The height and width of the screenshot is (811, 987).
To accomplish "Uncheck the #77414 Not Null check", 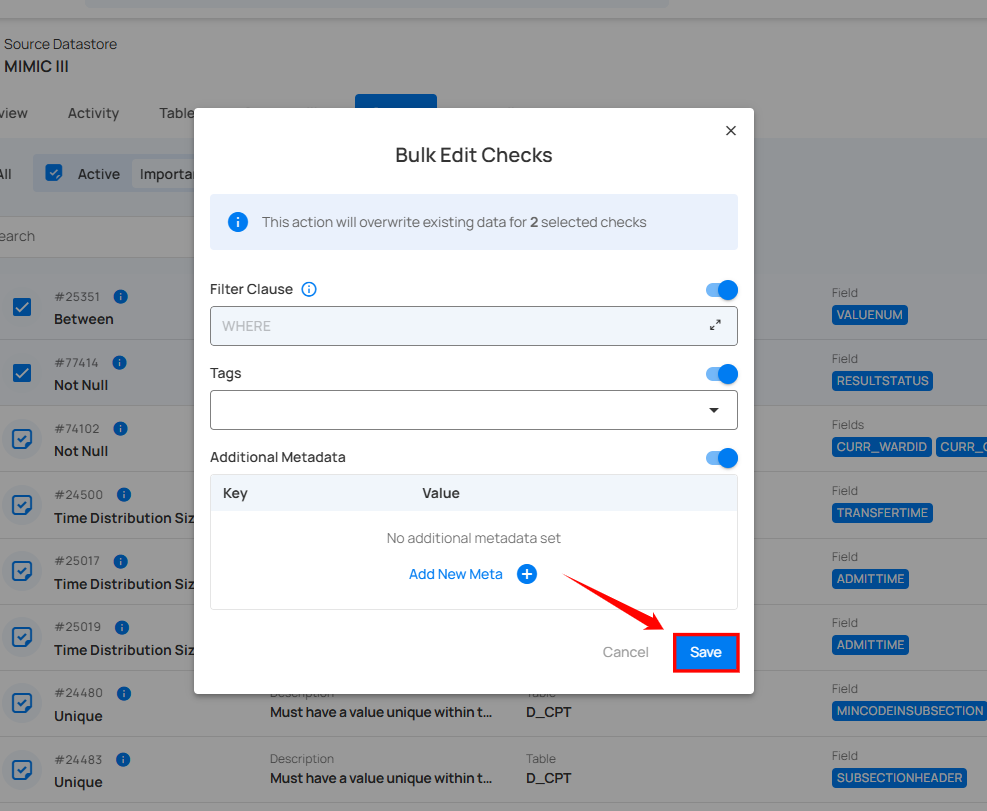I will (22, 373).
